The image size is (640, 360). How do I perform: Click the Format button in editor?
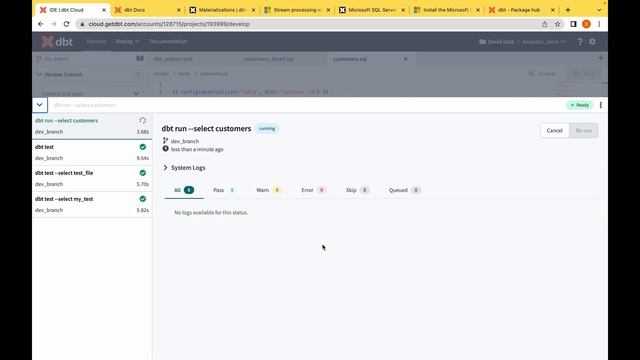tap(542, 74)
